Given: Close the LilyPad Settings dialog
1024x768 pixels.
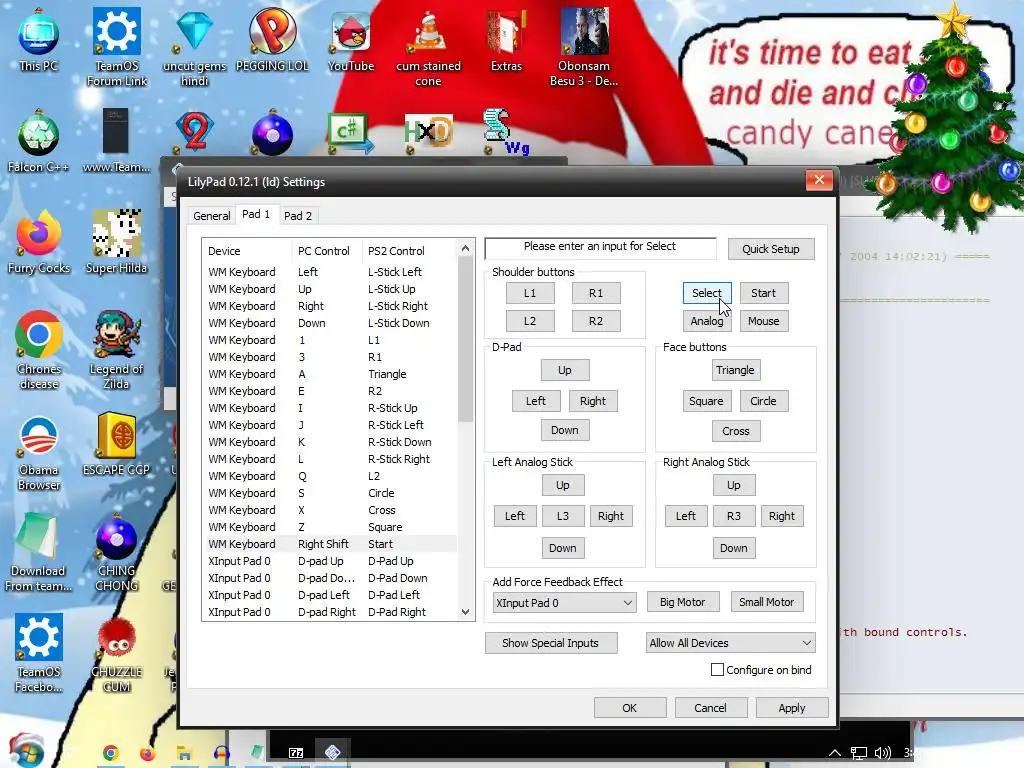Looking at the screenshot, I should [819, 180].
